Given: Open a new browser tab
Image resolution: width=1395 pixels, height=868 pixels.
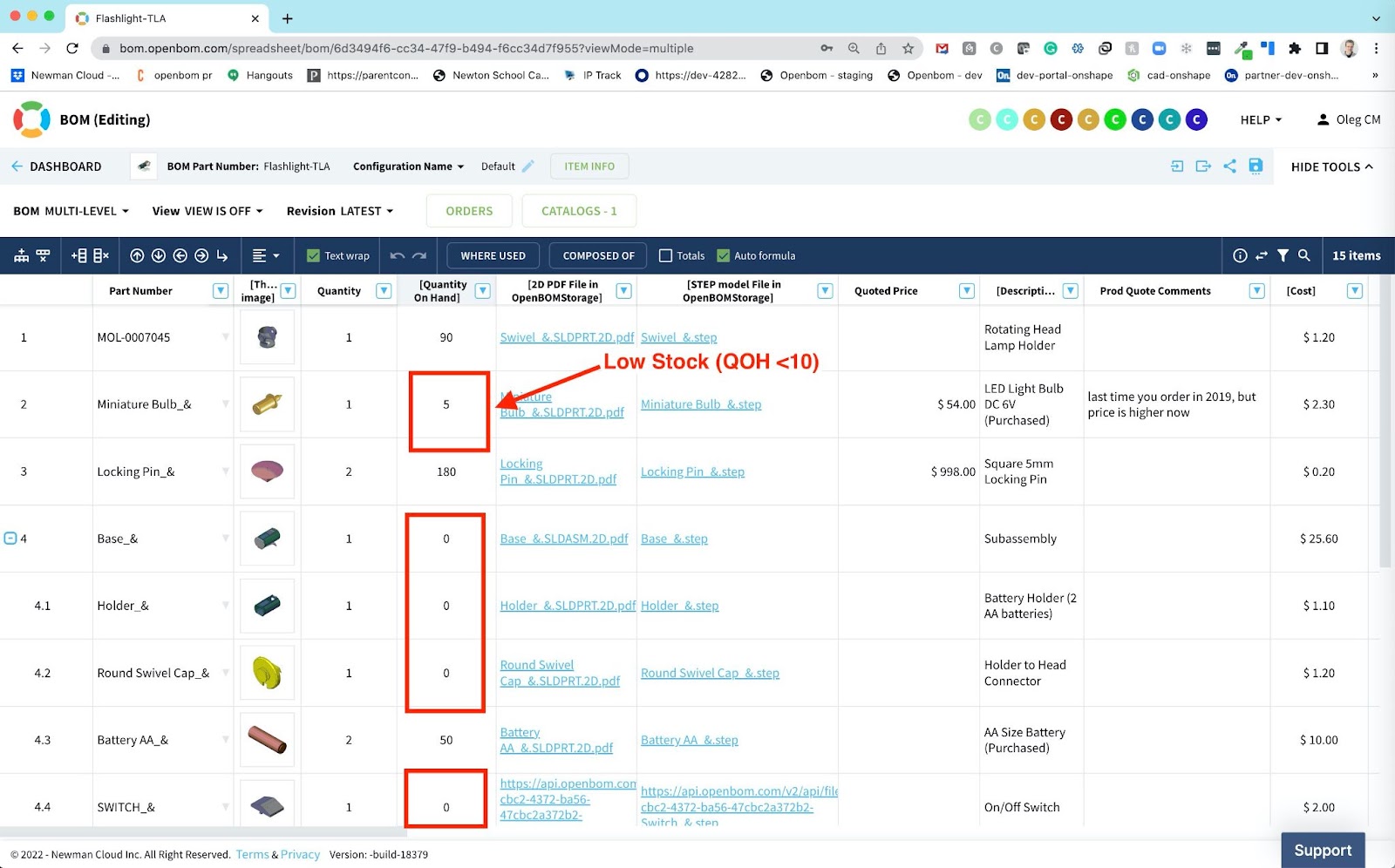Looking at the screenshot, I should tap(288, 18).
